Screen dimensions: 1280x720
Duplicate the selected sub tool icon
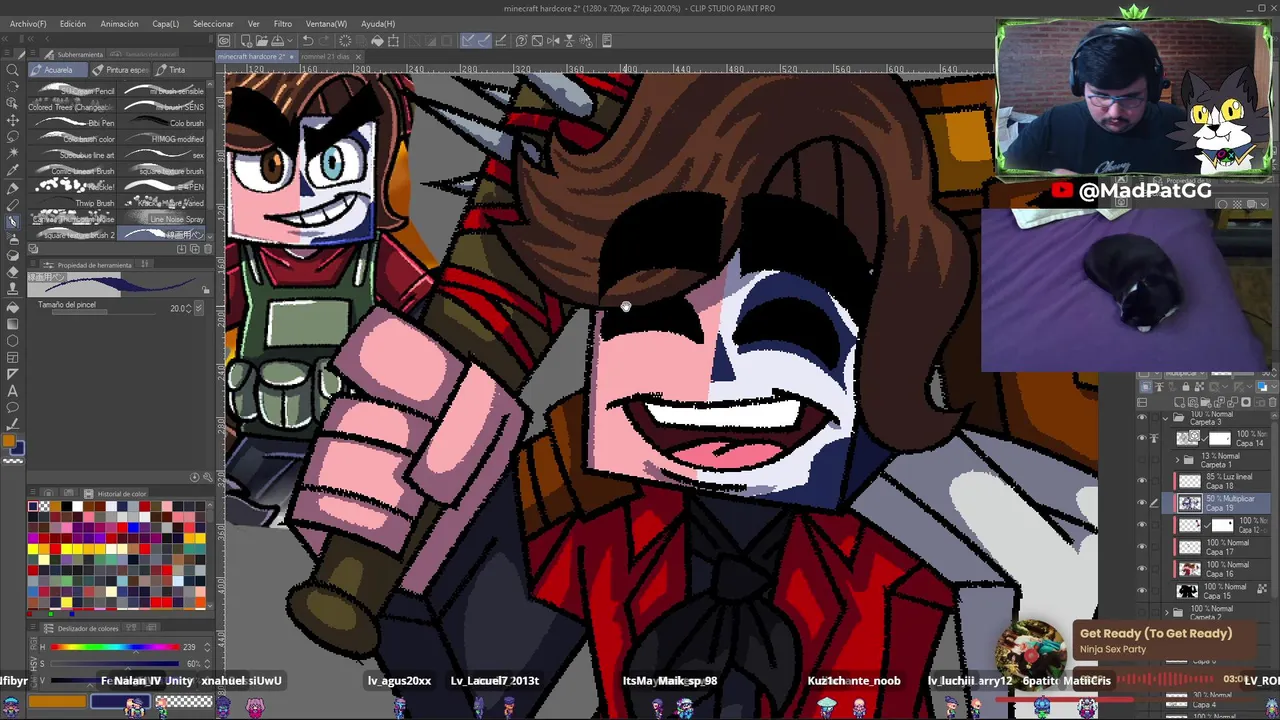pos(195,249)
